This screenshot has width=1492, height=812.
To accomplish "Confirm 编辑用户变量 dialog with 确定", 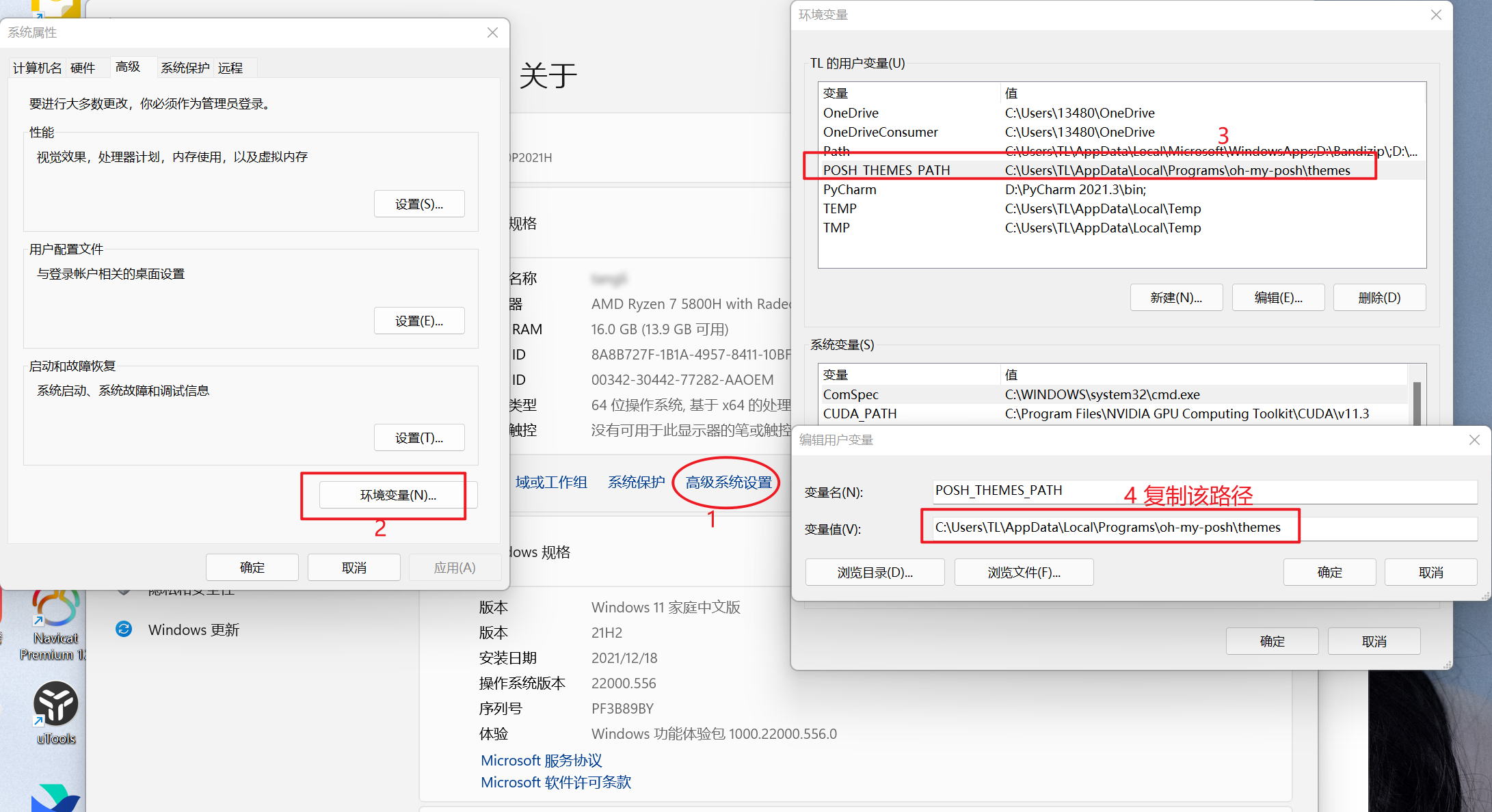I will (x=1329, y=571).
